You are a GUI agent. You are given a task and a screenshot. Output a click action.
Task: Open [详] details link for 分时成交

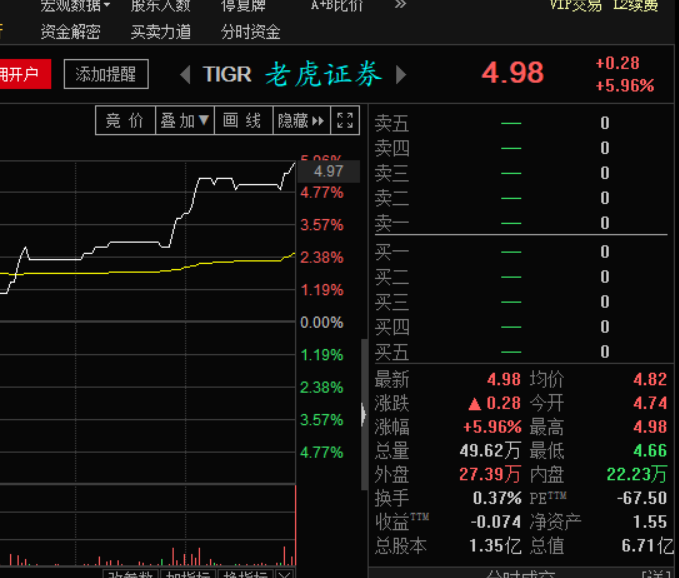[x=657, y=575]
